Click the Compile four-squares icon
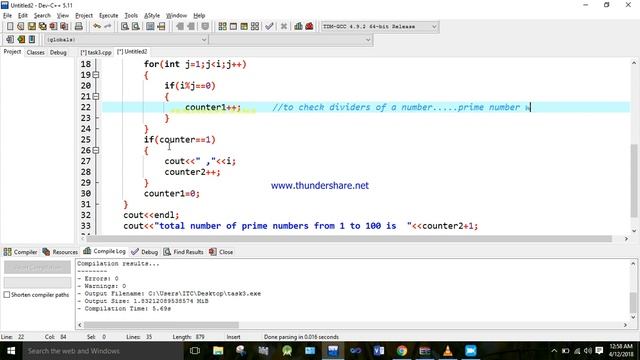Viewport: 640px width, 360px height. [x=222, y=27]
